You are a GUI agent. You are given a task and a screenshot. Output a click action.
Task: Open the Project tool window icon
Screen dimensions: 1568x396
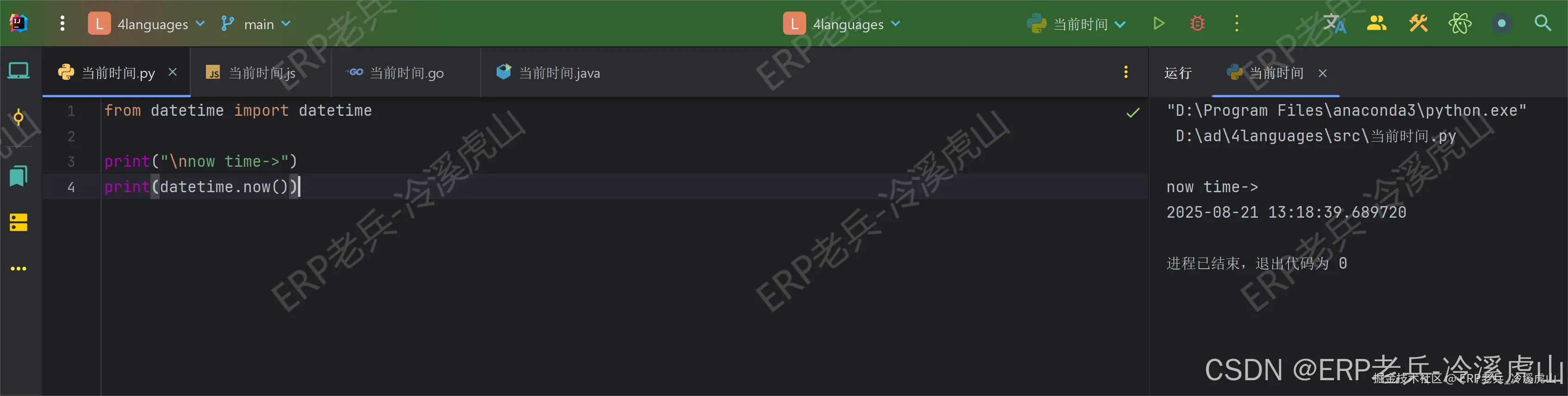coord(19,71)
